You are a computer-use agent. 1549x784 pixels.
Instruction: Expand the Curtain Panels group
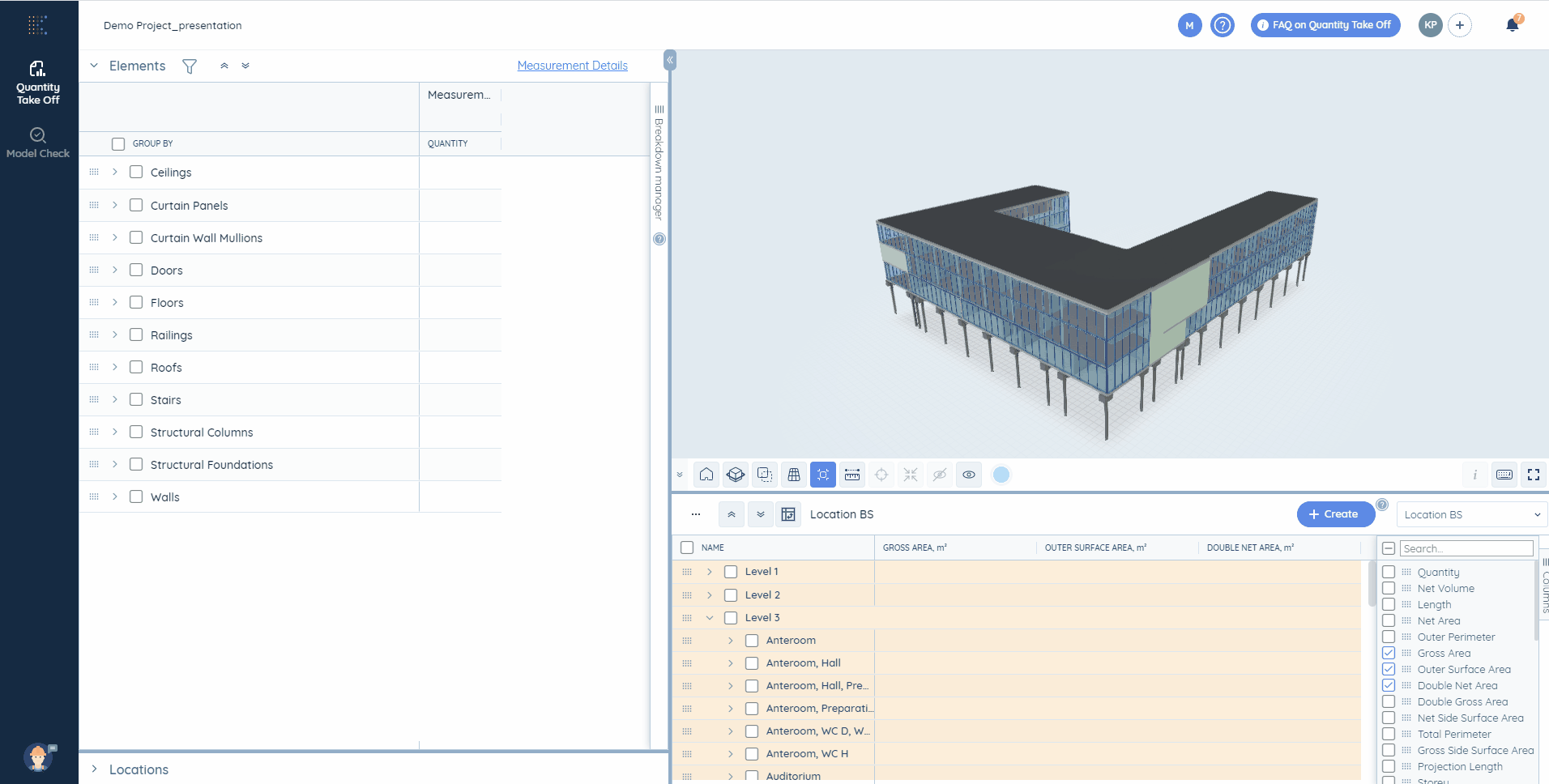coord(115,205)
